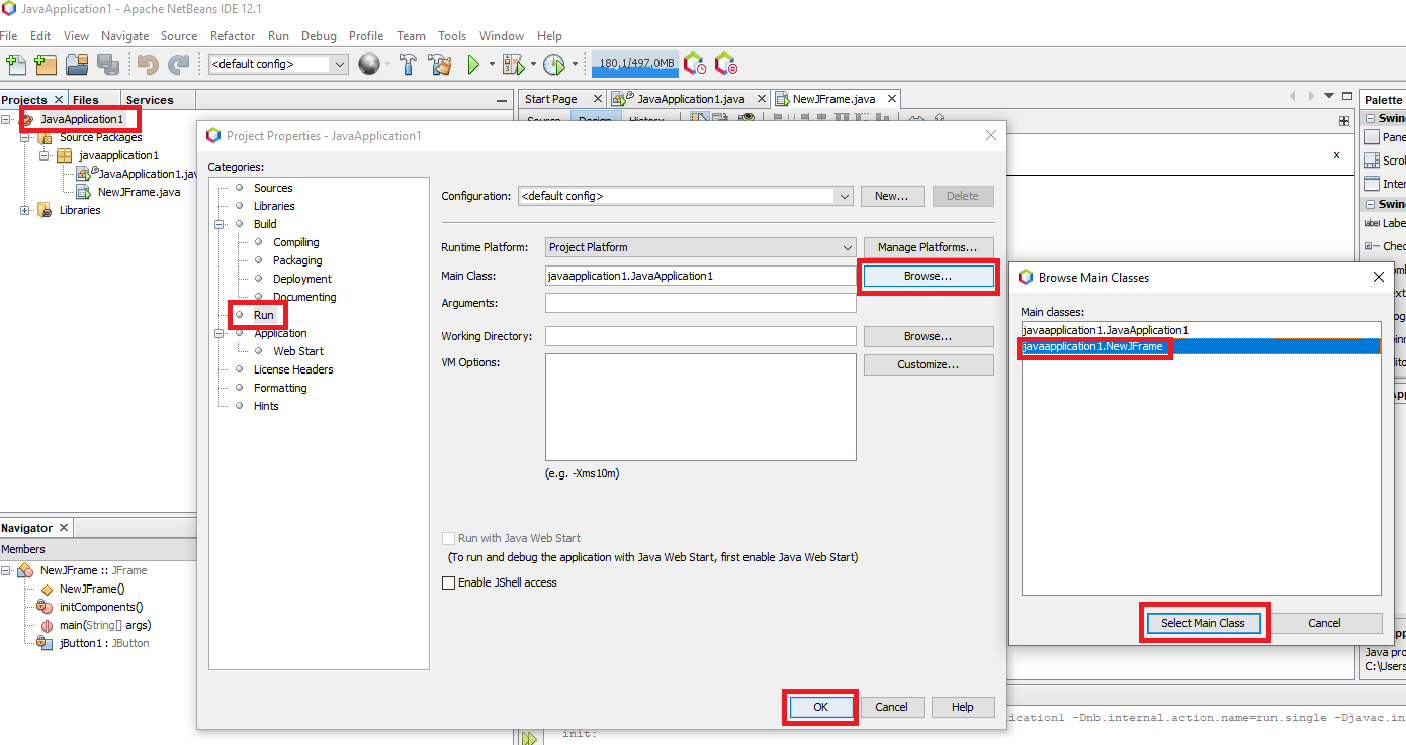
Task: Open the File menu
Action: [9, 35]
